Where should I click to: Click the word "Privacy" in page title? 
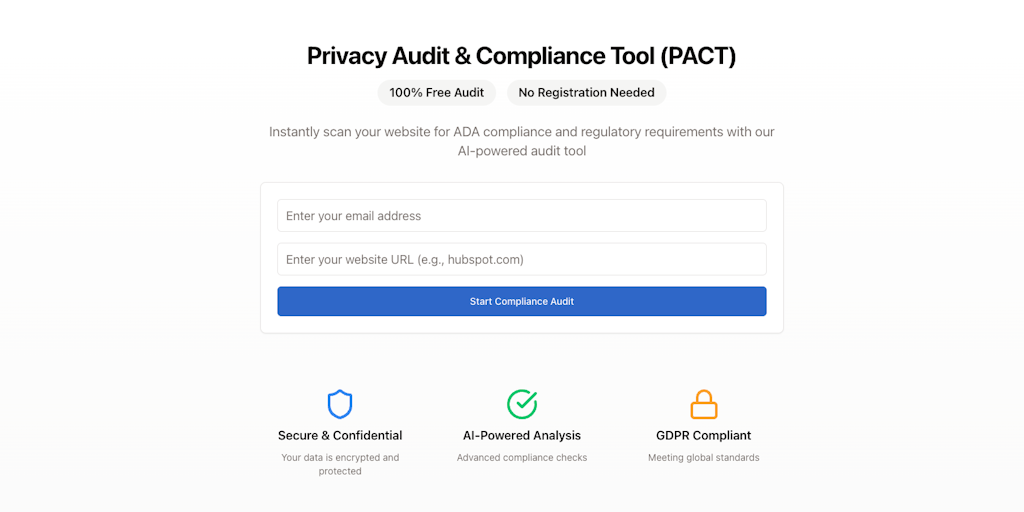(346, 56)
